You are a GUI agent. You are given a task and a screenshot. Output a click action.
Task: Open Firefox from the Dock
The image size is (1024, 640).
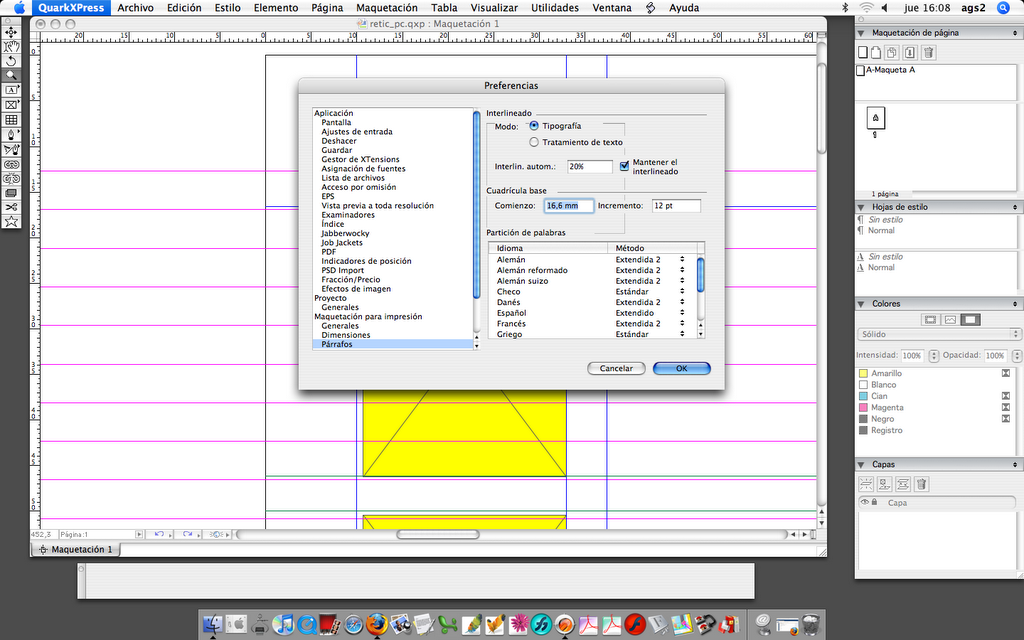point(377,625)
